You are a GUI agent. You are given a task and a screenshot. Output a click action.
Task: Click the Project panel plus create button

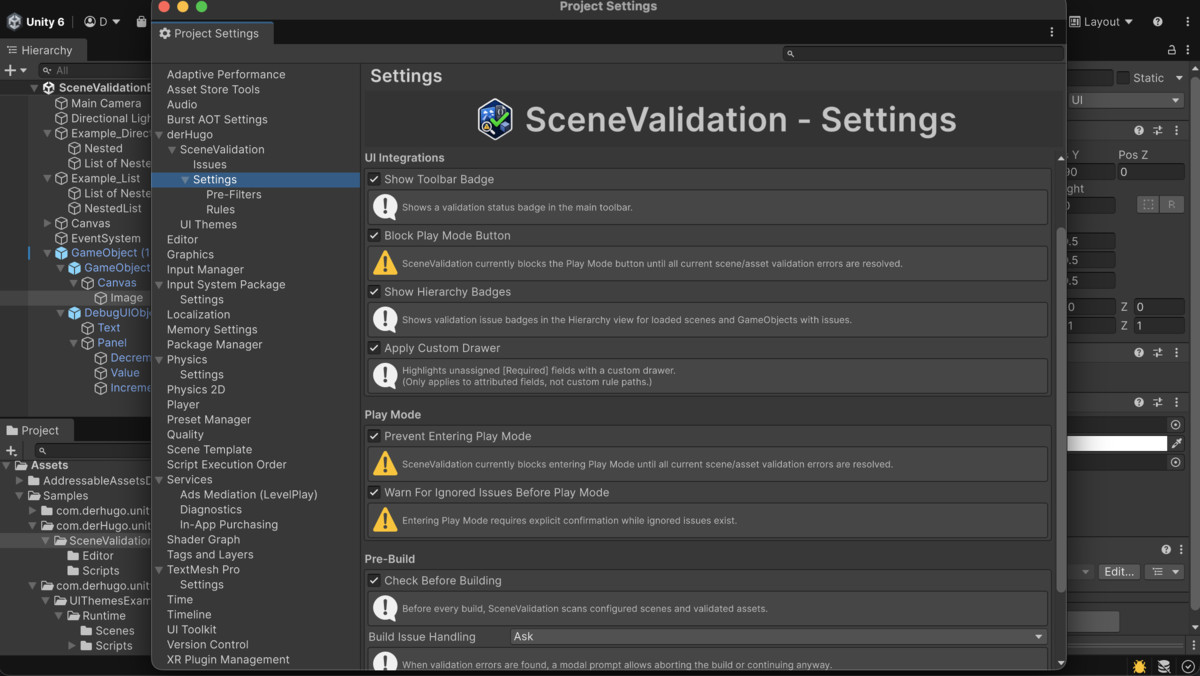click(11, 451)
